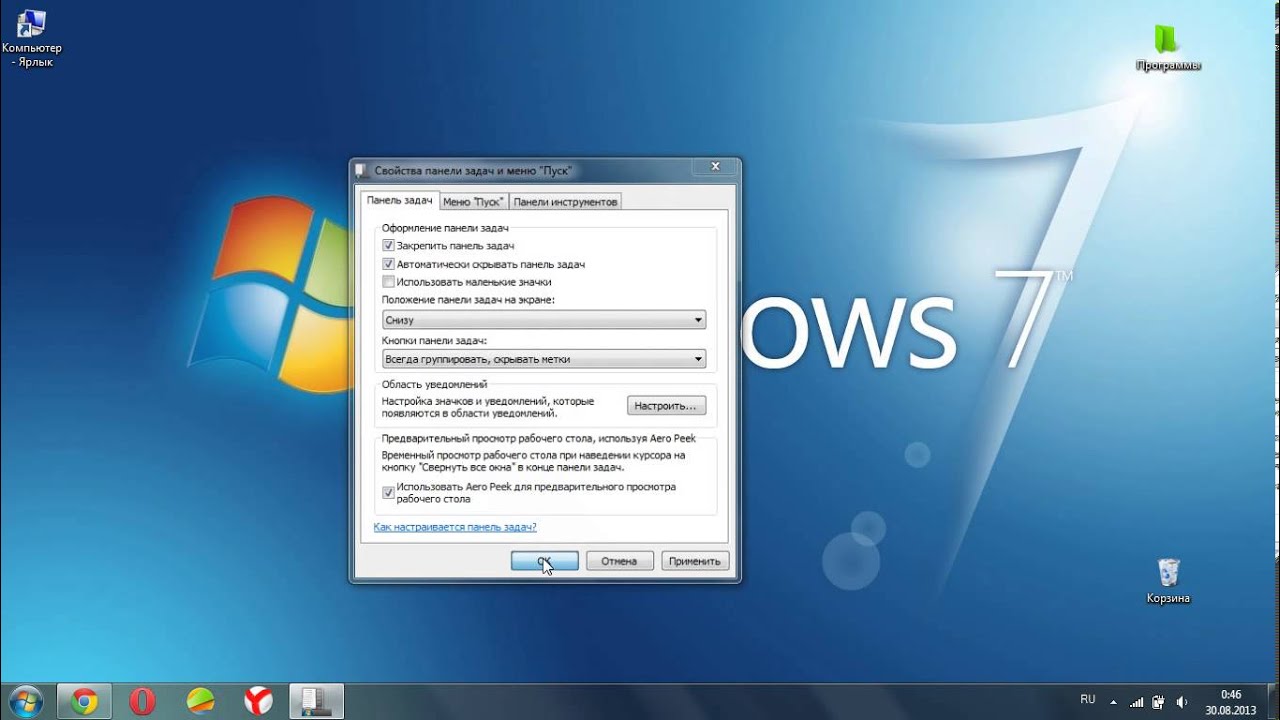Switch to the Панели инструментов tab
The width and height of the screenshot is (1280, 720).
tap(565, 202)
